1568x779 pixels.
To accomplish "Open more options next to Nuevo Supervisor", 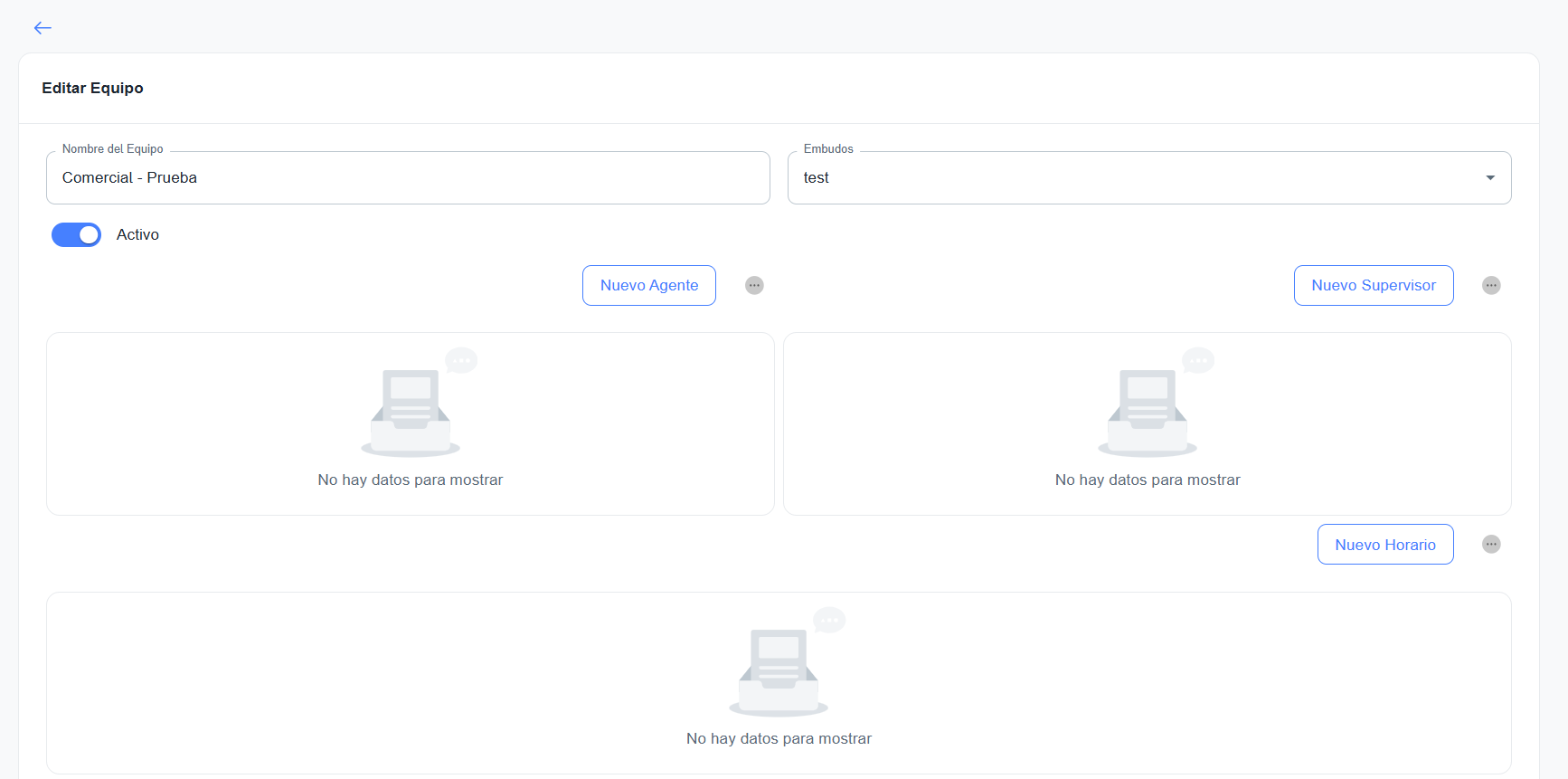I will tap(1491, 286).
